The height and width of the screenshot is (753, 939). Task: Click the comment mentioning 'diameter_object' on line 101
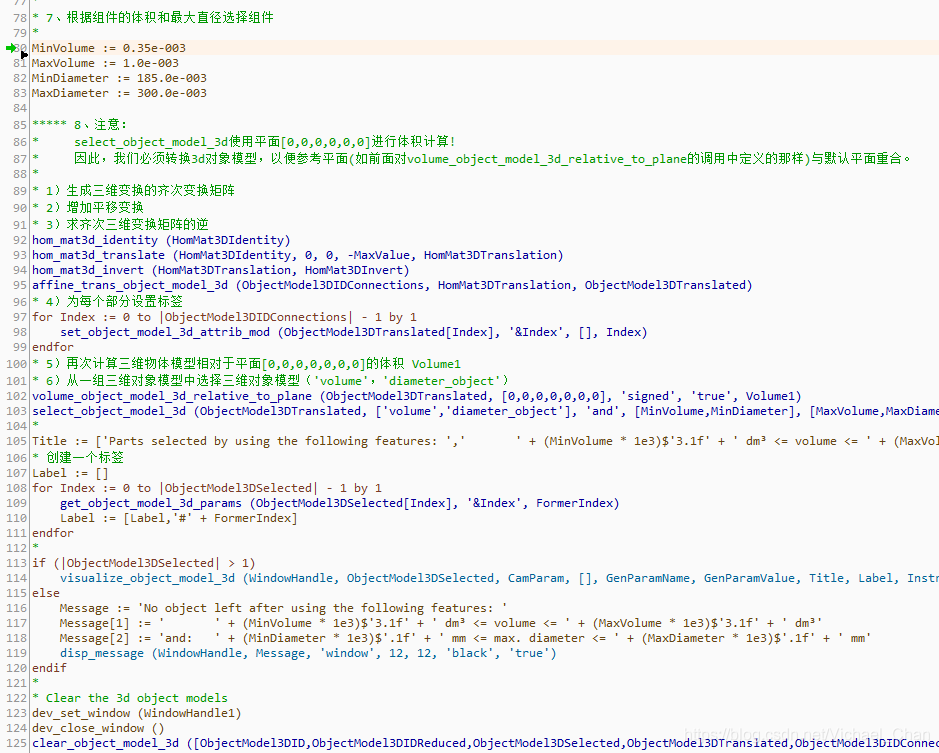[x=270, y=380]
